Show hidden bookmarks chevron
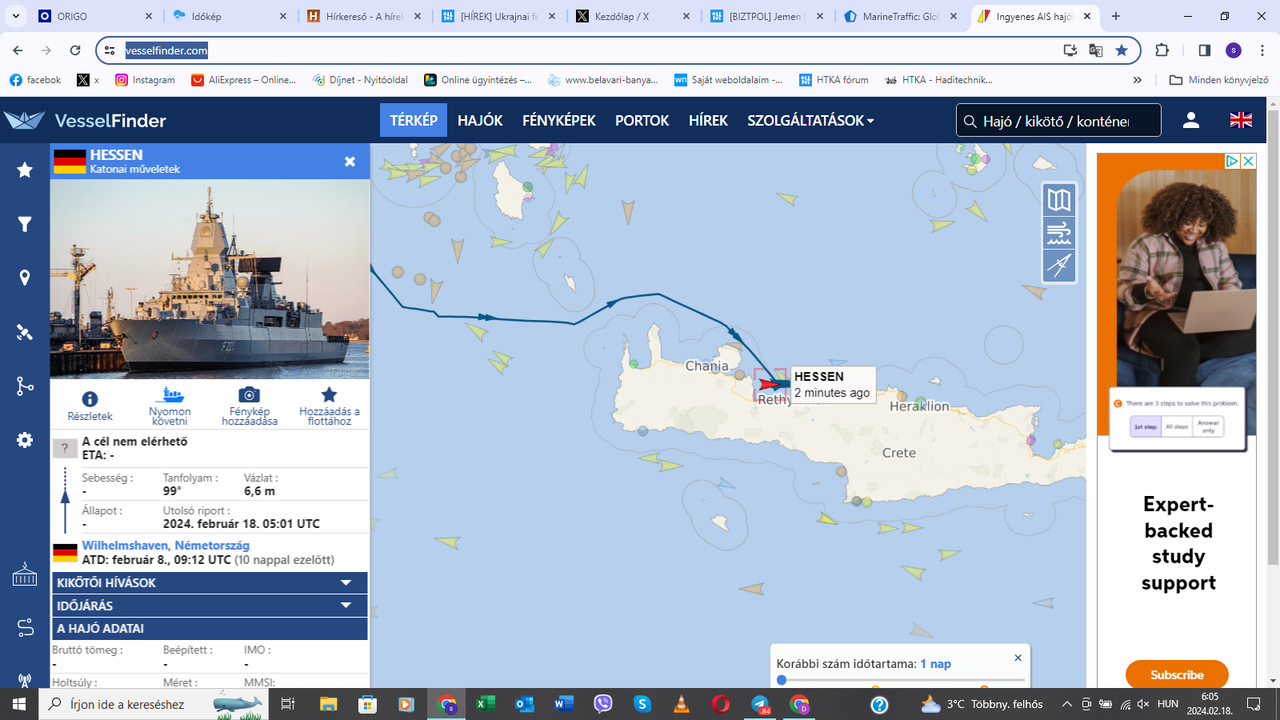Screen dimensions: 1280x720 (x=1137, y=80)
